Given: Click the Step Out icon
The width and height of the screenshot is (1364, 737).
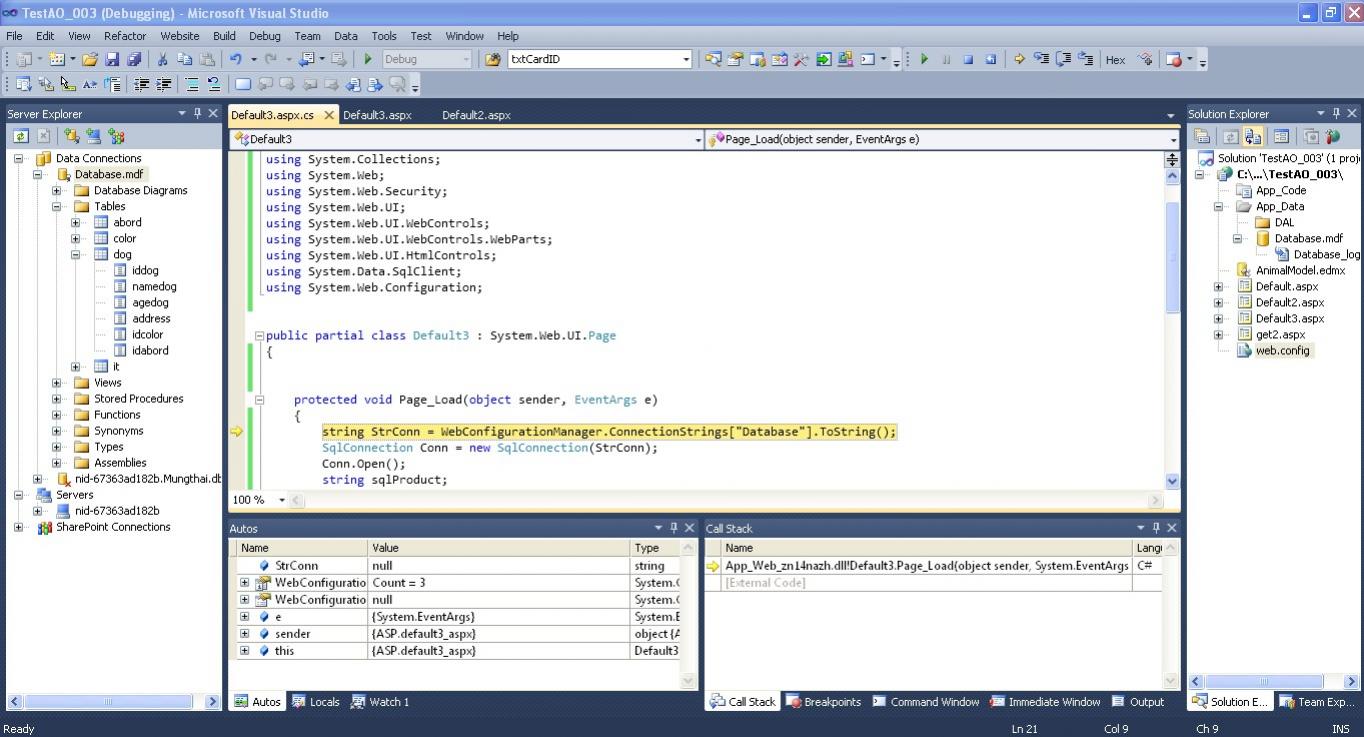Looking at the screenshot, I should point(1086,59).
